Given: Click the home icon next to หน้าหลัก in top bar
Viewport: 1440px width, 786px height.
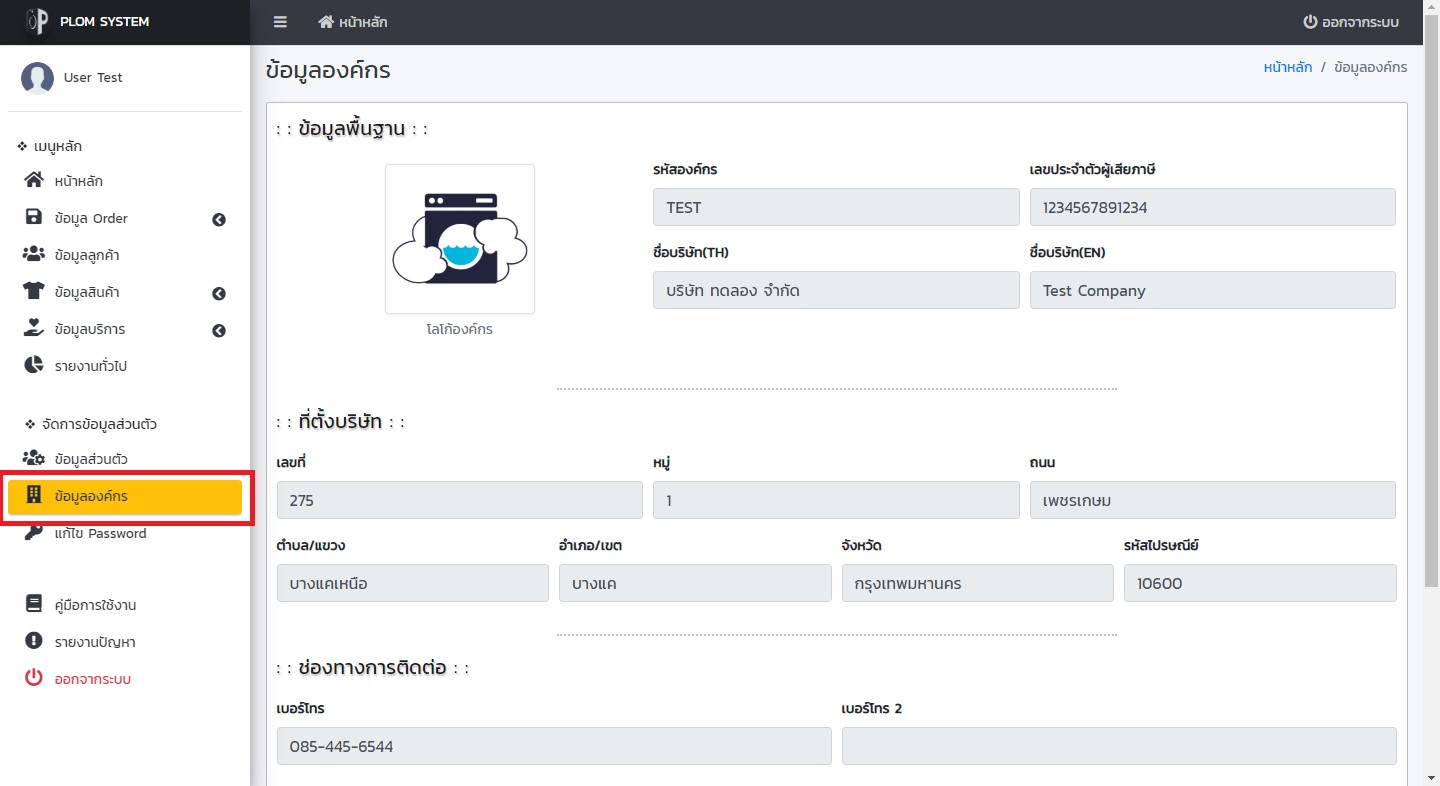Looking at the screenshot, I should (326, 22).
